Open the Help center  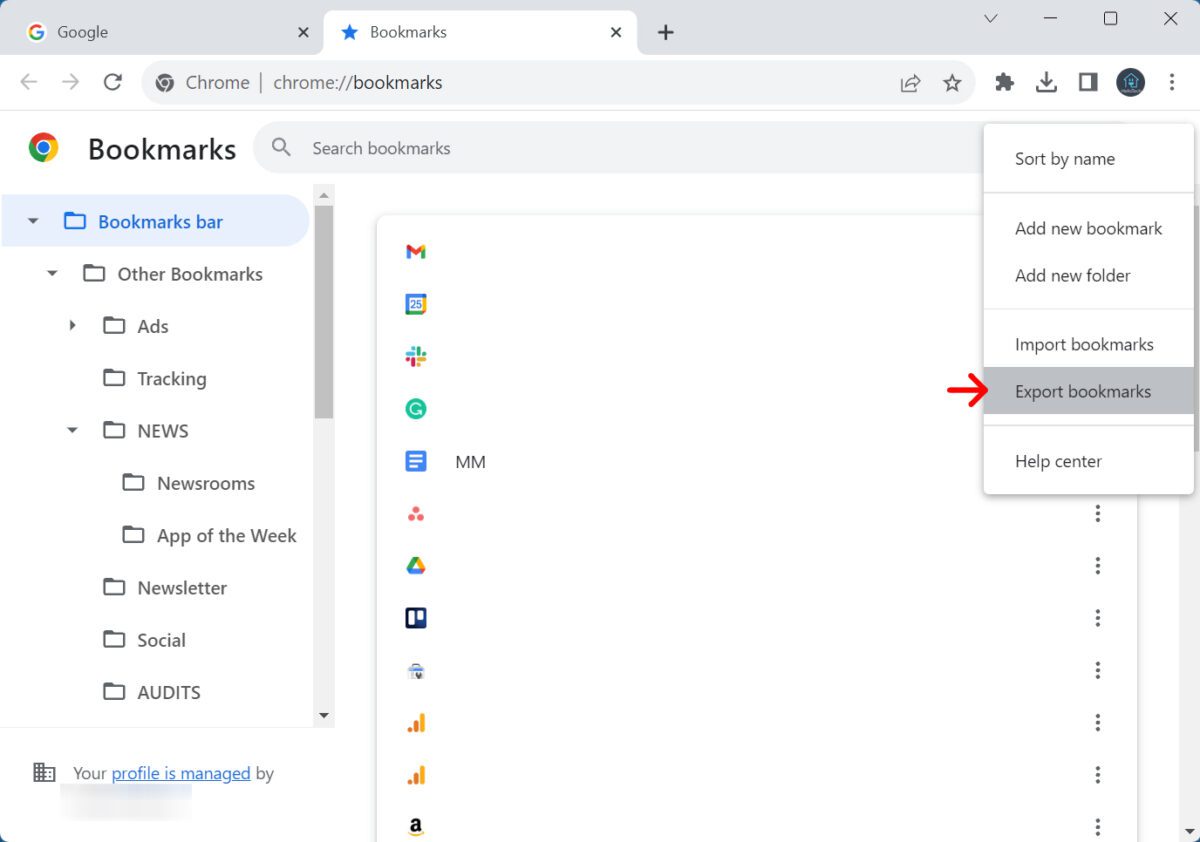tap(1057, 461)
